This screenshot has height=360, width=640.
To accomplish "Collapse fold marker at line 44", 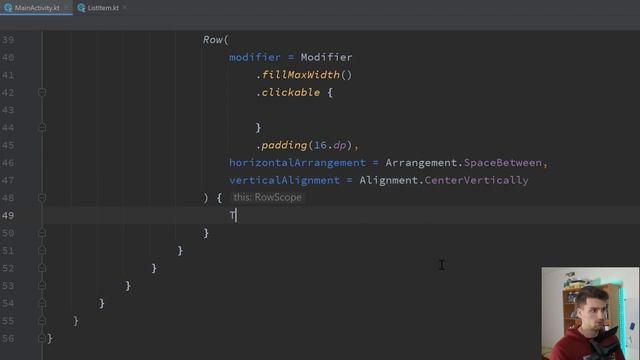I will point(42,128).
